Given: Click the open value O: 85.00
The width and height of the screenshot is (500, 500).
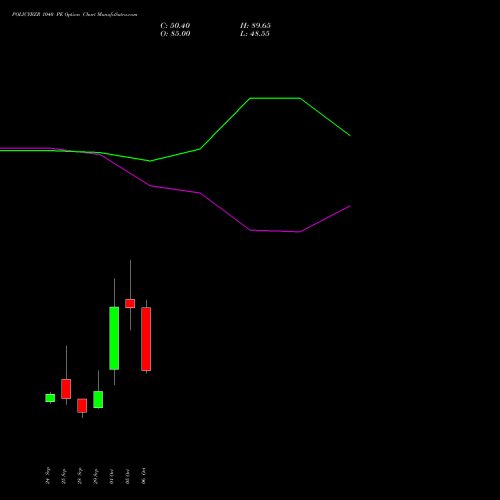Looking at the screenshot, I should (x=175, y=34).
